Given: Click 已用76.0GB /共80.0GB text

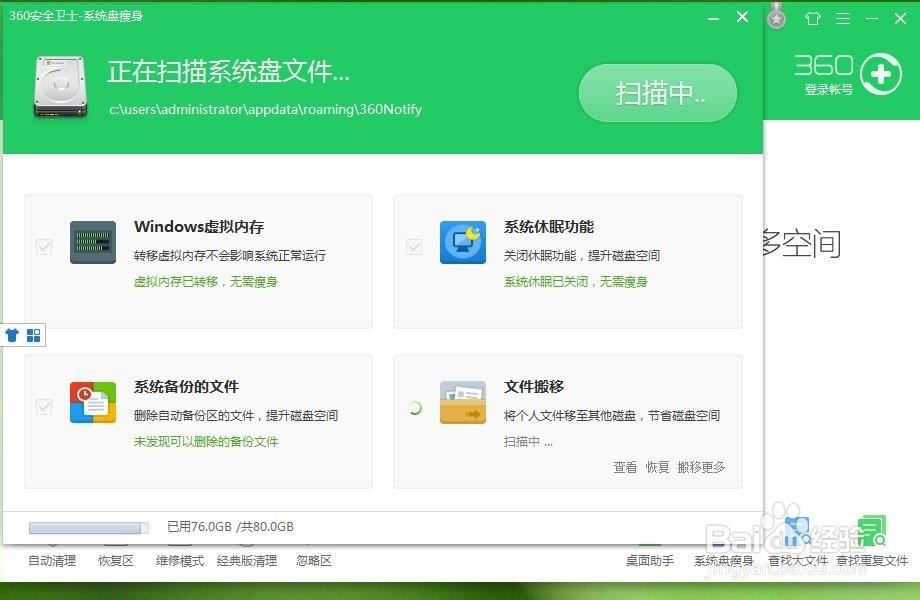Looking at the screenshot, I should click(230, 527).
